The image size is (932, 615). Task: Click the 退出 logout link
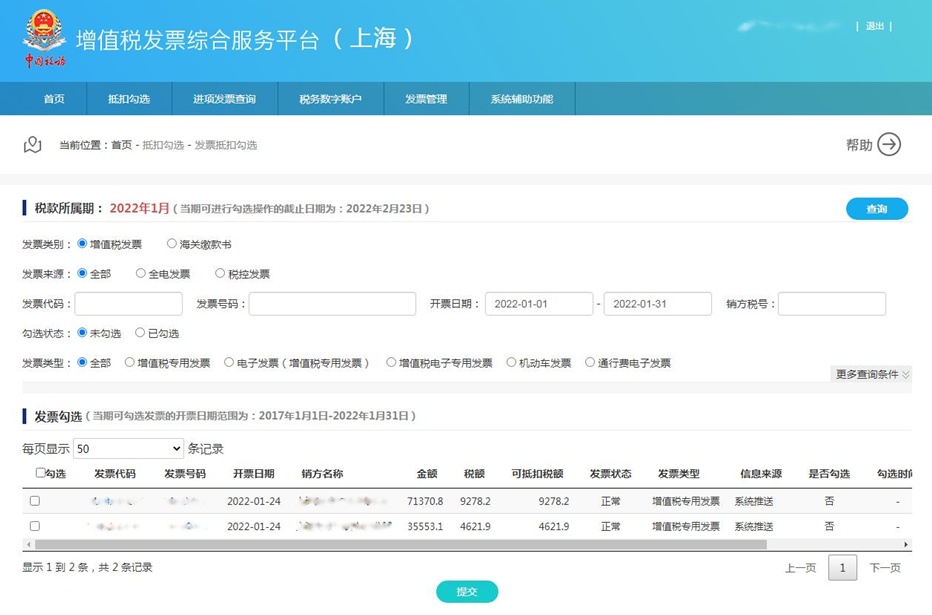pyautogui.click(x=875, y=26)
